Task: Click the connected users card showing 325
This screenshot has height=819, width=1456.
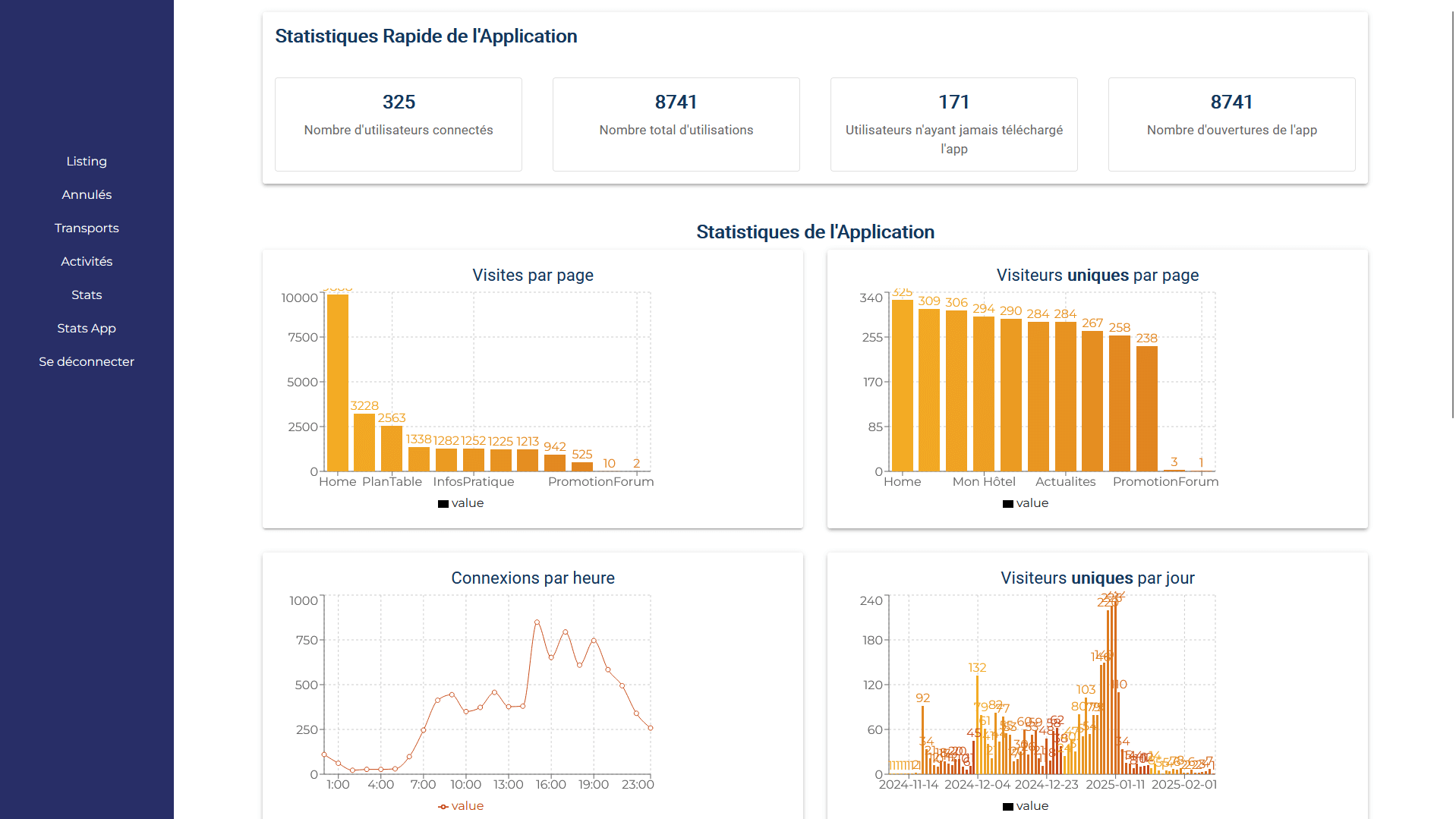Action: [399, 124]
